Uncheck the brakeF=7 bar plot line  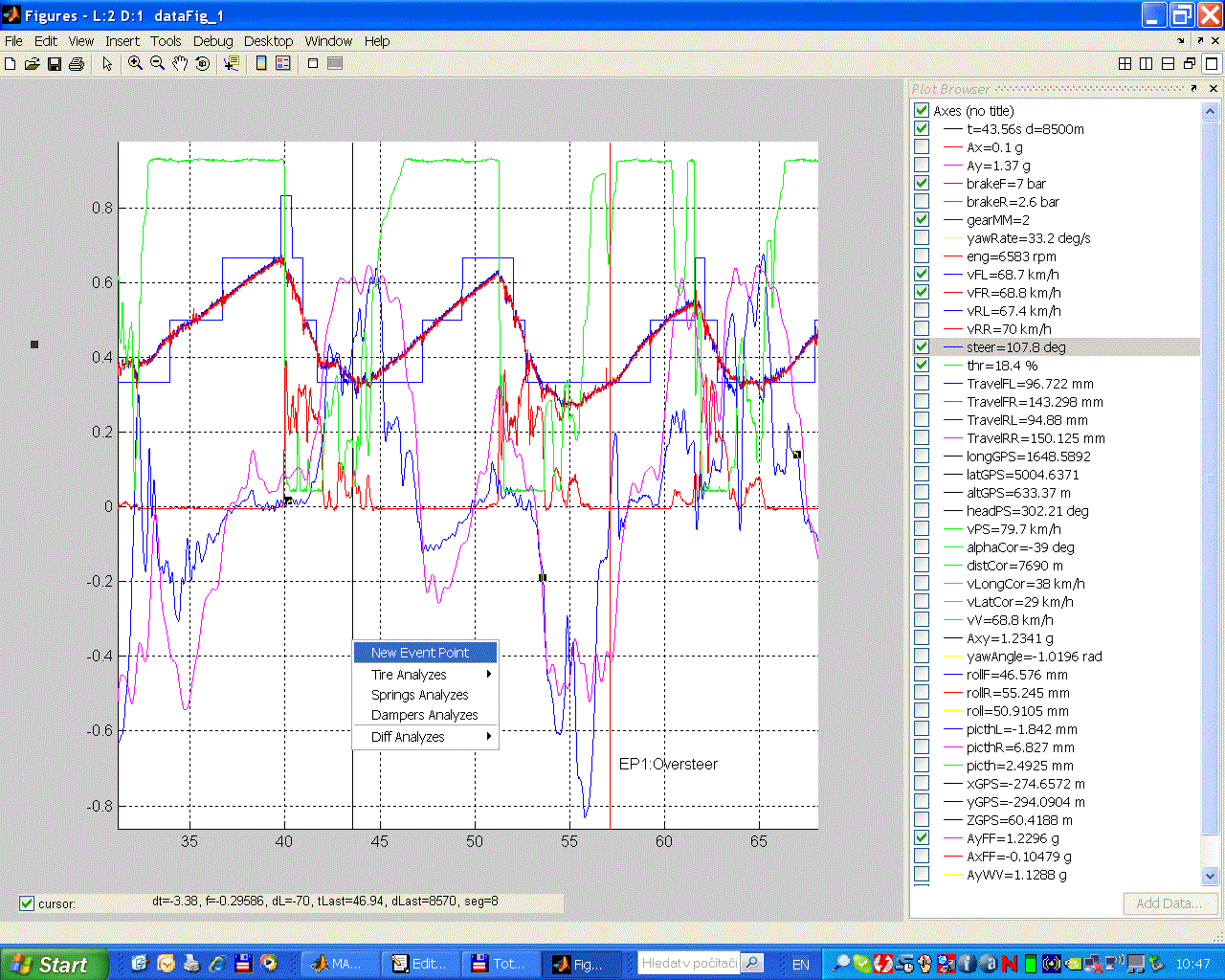[x=921, y=184]
